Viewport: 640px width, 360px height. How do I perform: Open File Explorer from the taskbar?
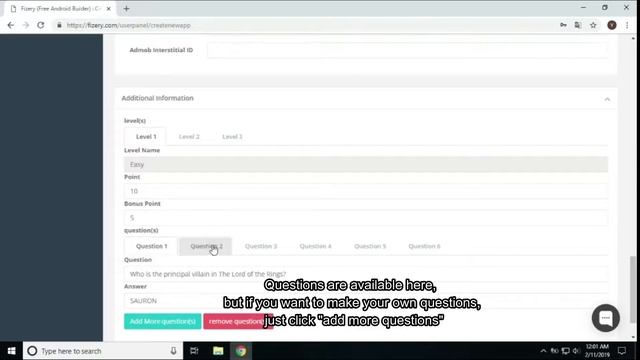click(218, 351)
